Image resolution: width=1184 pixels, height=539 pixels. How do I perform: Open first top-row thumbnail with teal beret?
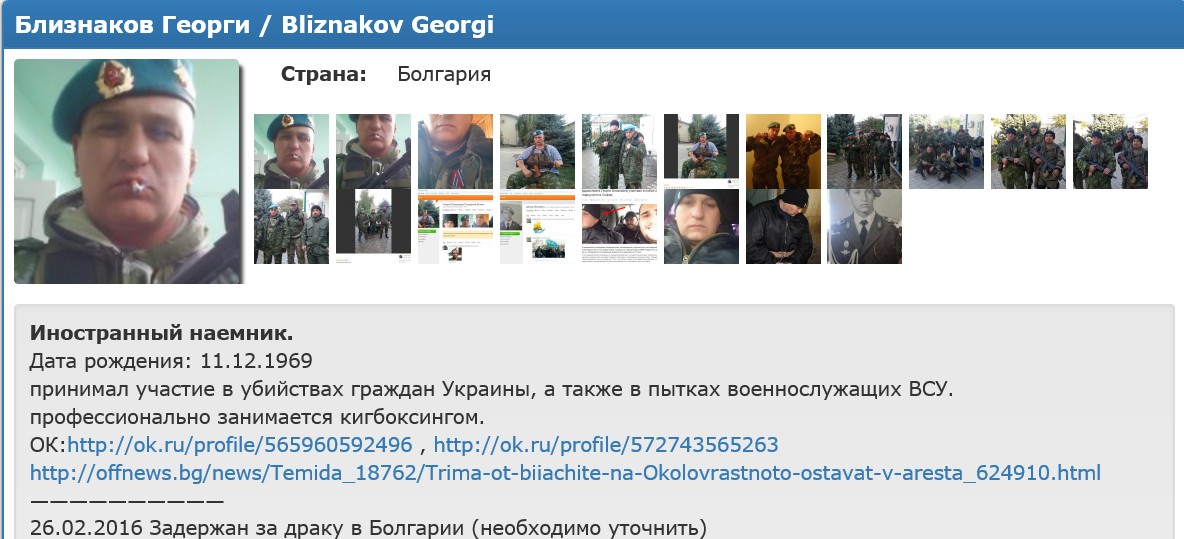291,151
